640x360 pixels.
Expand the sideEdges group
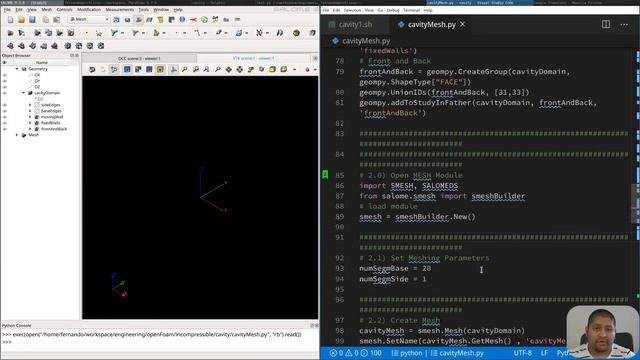coord(30,105)
